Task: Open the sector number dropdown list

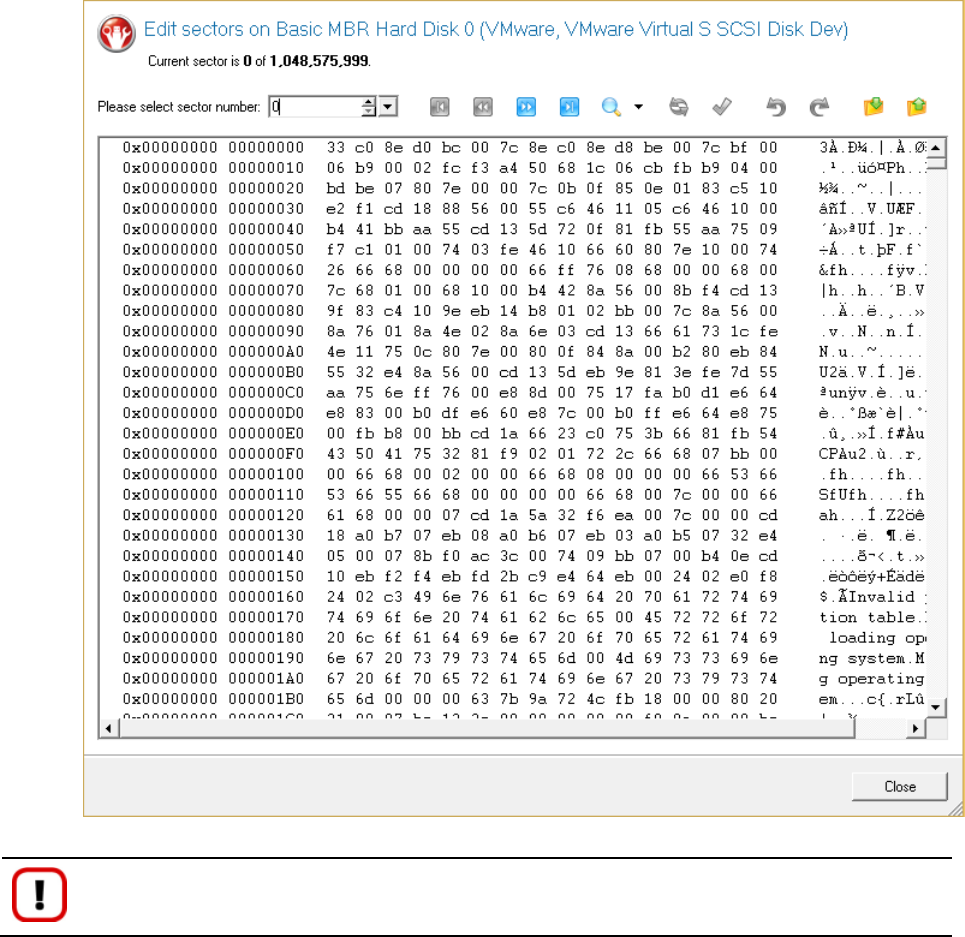Action: click(x=388, y=107)
